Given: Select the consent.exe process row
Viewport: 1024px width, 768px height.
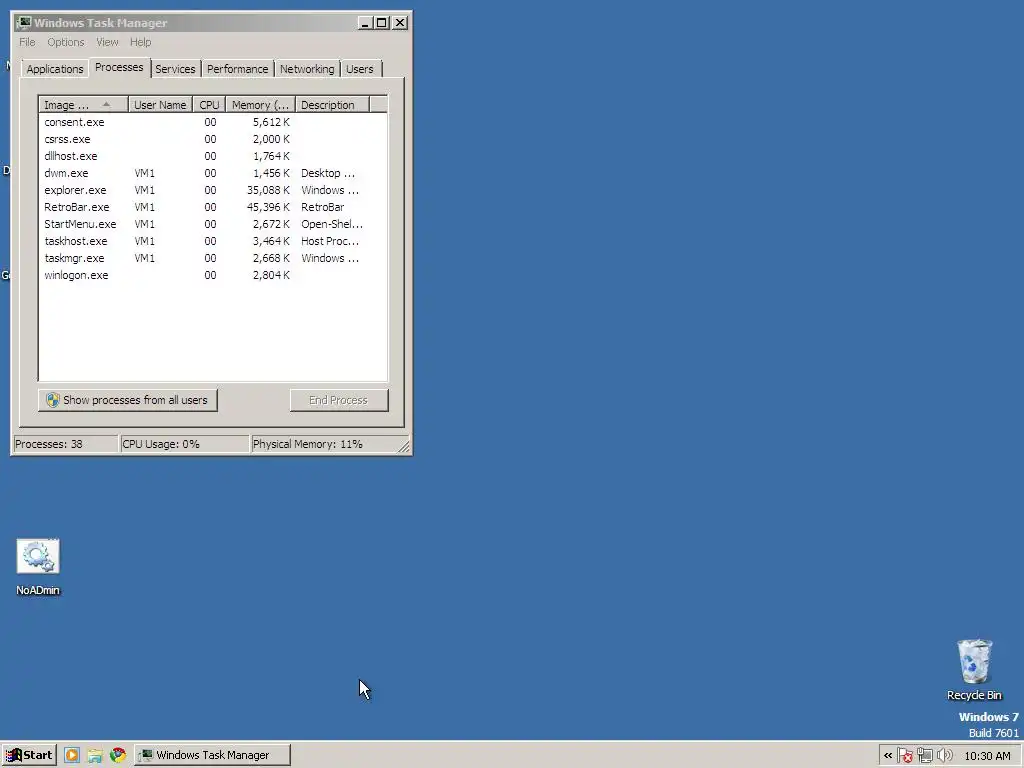Looking at the screenshot, I should pyautogui.click(x=213, y=122).
